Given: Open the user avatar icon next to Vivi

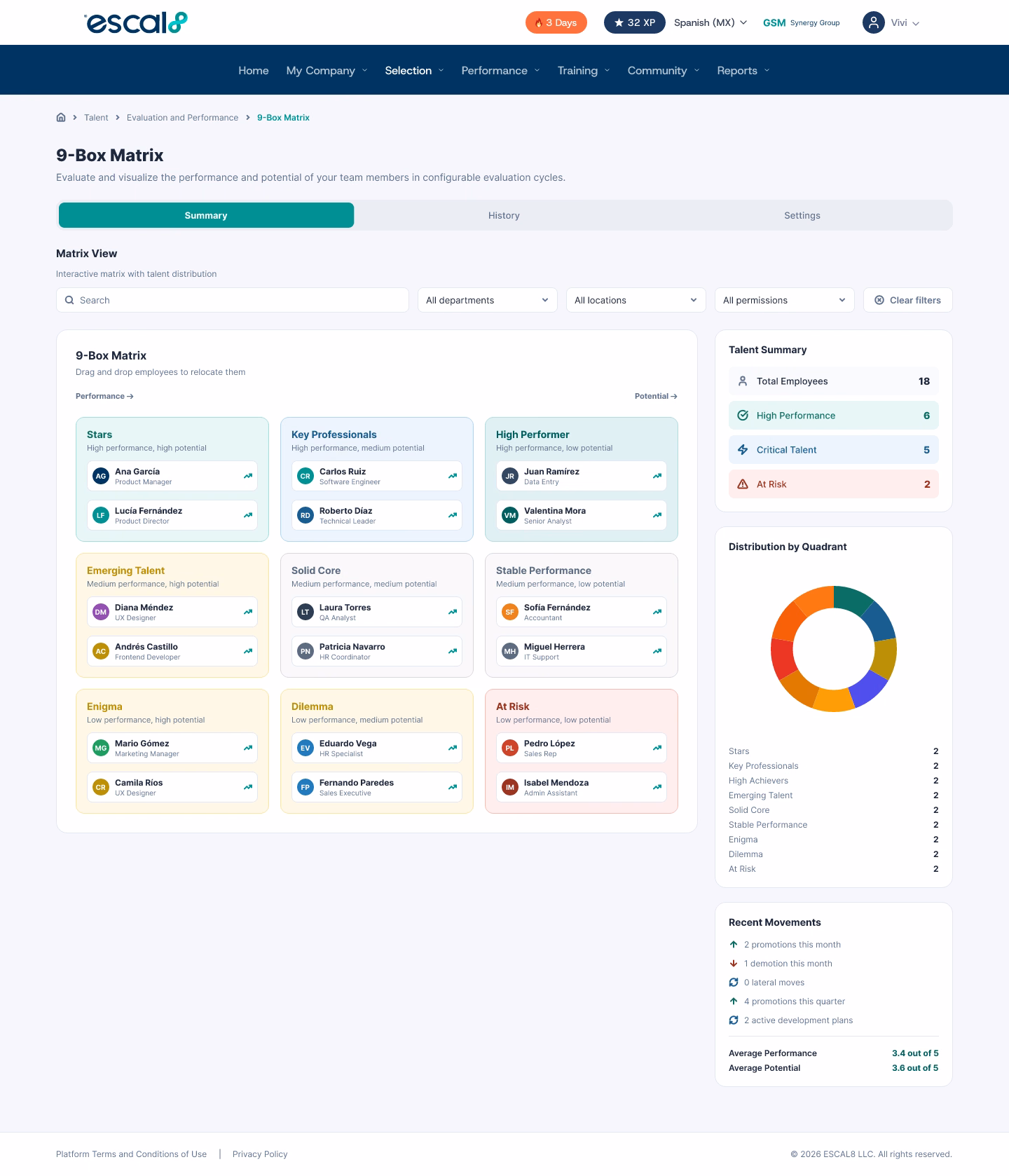Looking at the screenshot, I should point(873,22).
